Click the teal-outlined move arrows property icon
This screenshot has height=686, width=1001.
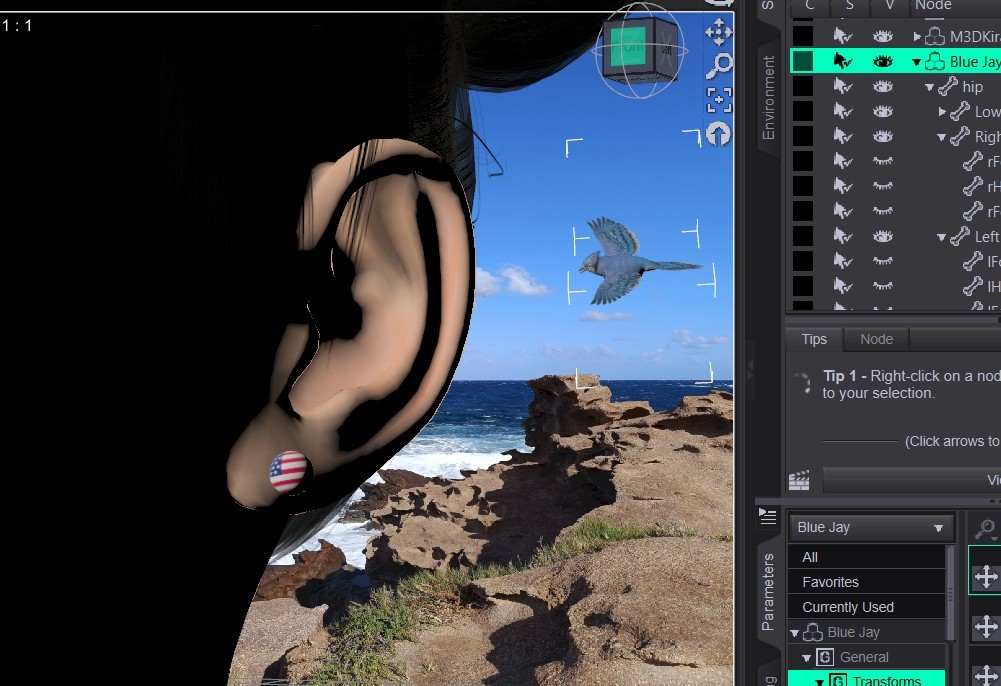(x=986, y=577)
